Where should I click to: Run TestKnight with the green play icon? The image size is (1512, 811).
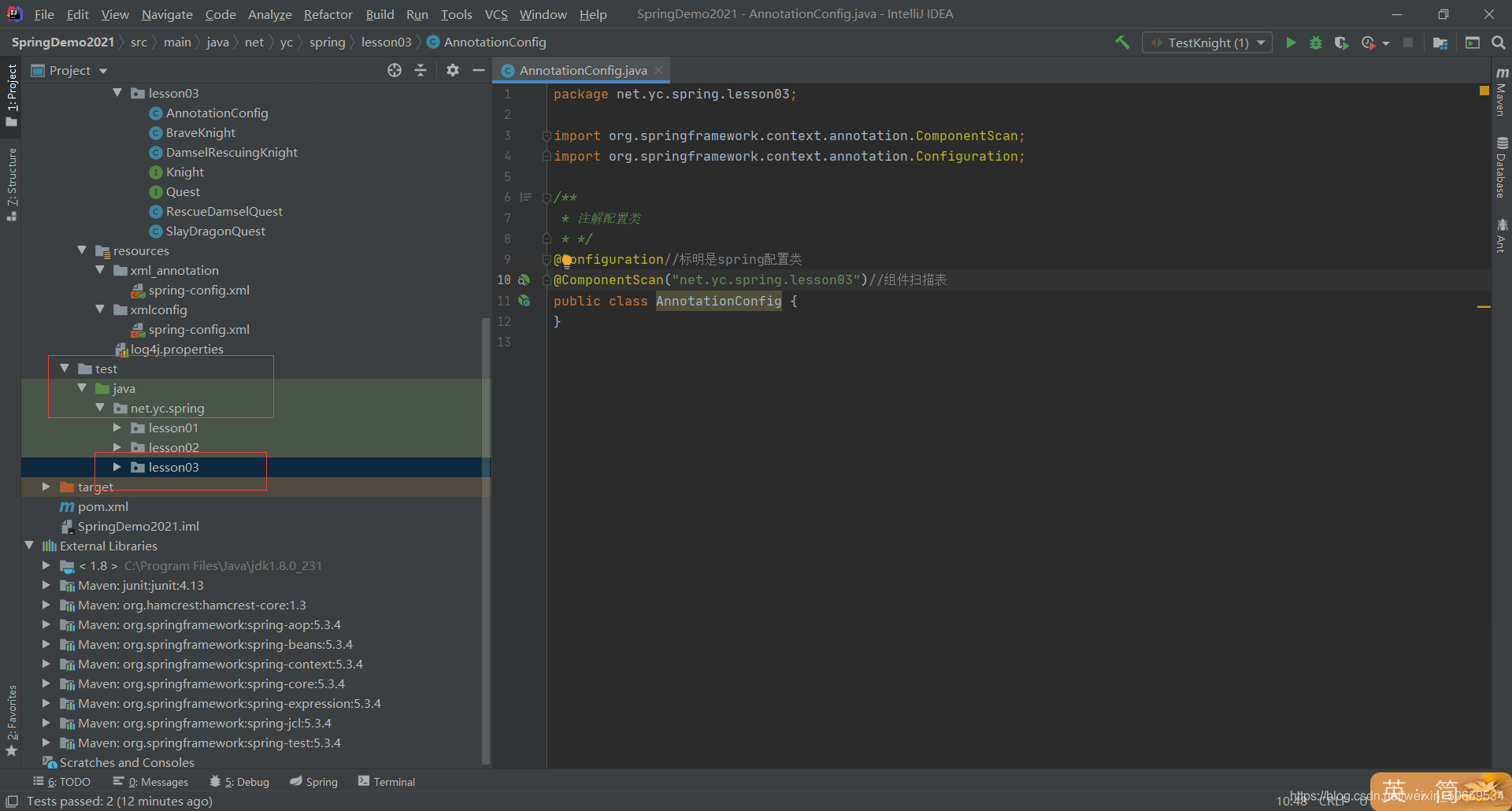[x=1291, y=43]
